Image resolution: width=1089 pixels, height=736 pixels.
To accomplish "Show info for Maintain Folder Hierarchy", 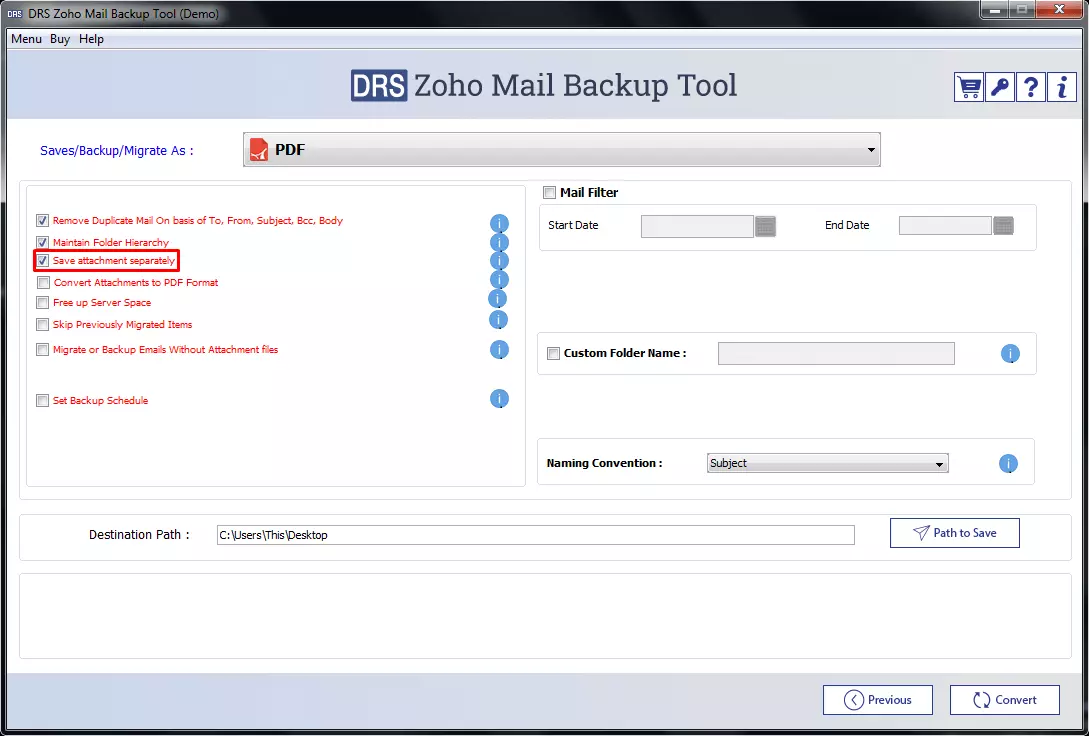I will pyautogui.click(x=499, y=243).
